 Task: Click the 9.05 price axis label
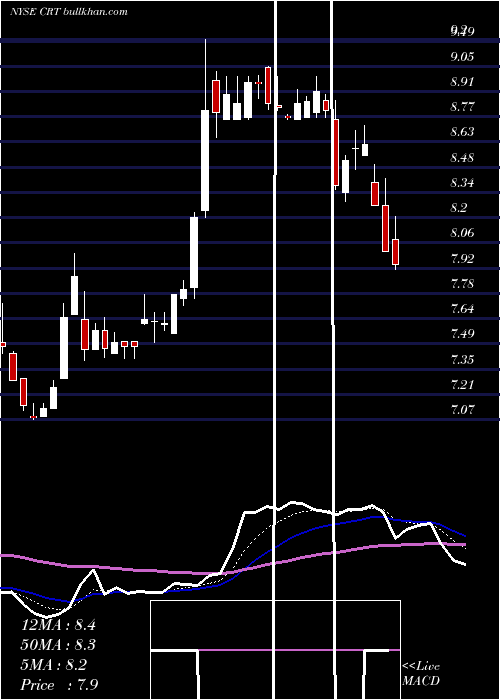click(x=462, y=57)
